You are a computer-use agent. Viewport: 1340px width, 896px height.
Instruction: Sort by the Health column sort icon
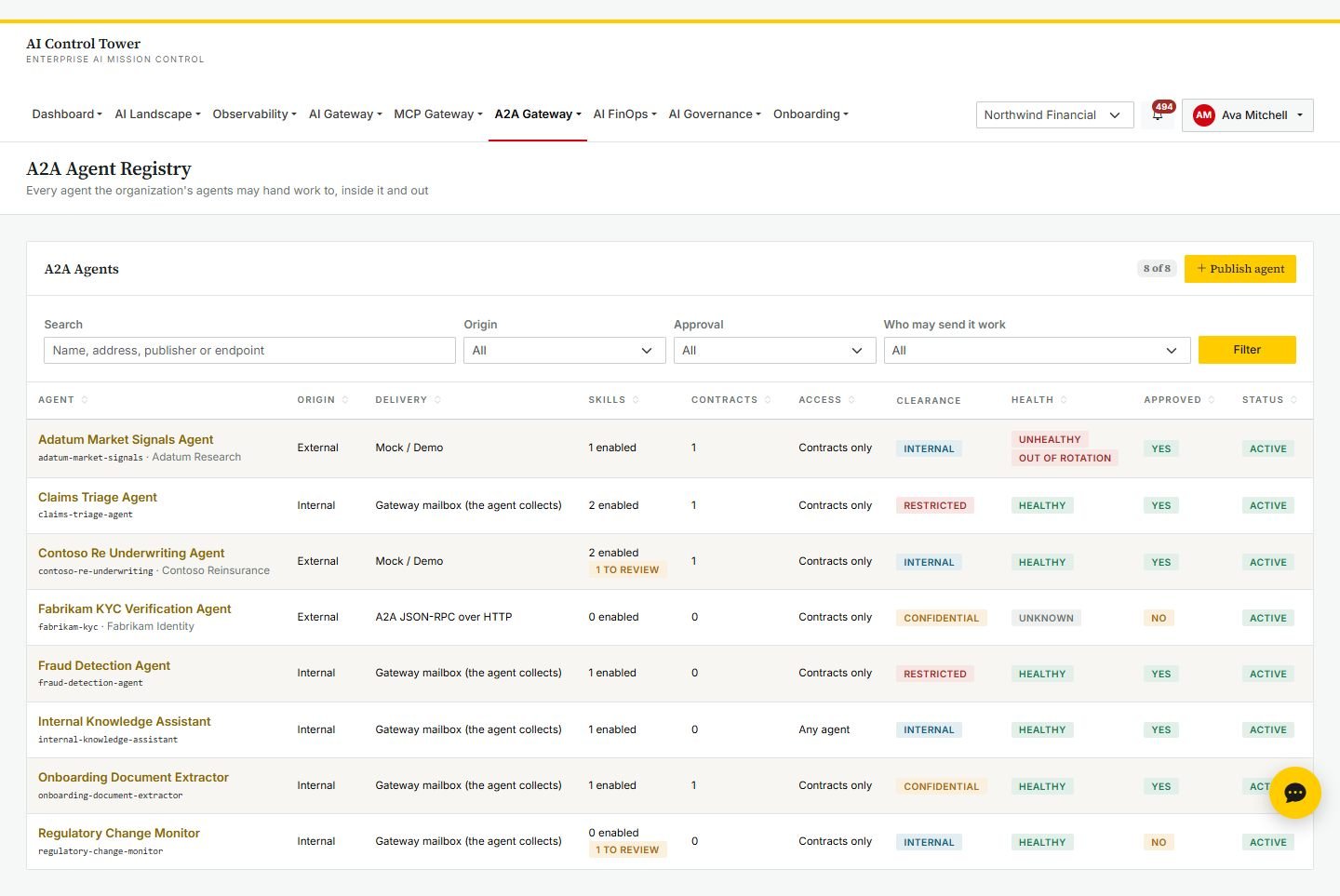(x=1064, y=400)
